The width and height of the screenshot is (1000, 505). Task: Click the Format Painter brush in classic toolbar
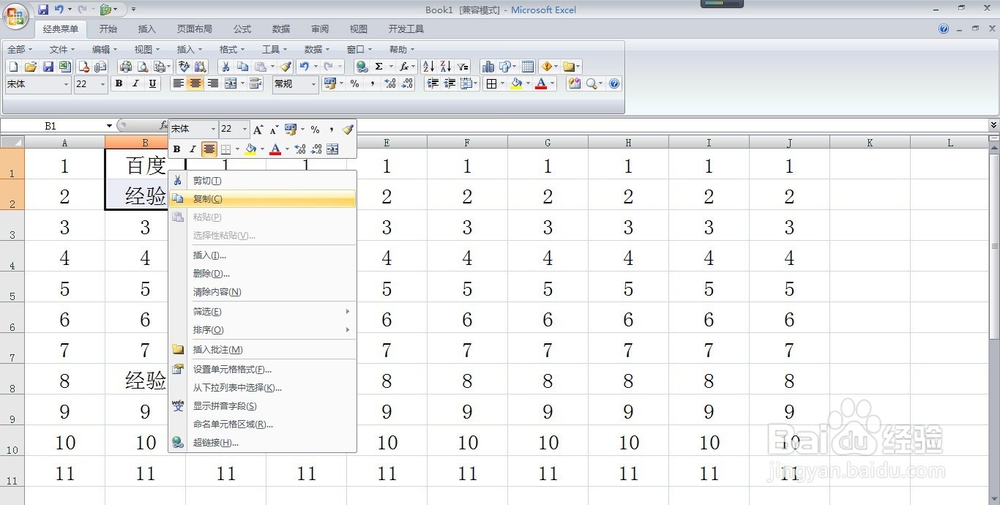[x=285, y=66]
